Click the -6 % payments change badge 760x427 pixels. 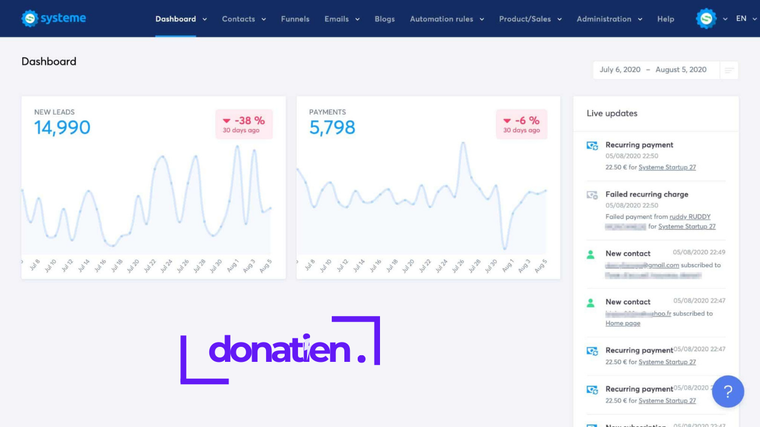(522, 124)
